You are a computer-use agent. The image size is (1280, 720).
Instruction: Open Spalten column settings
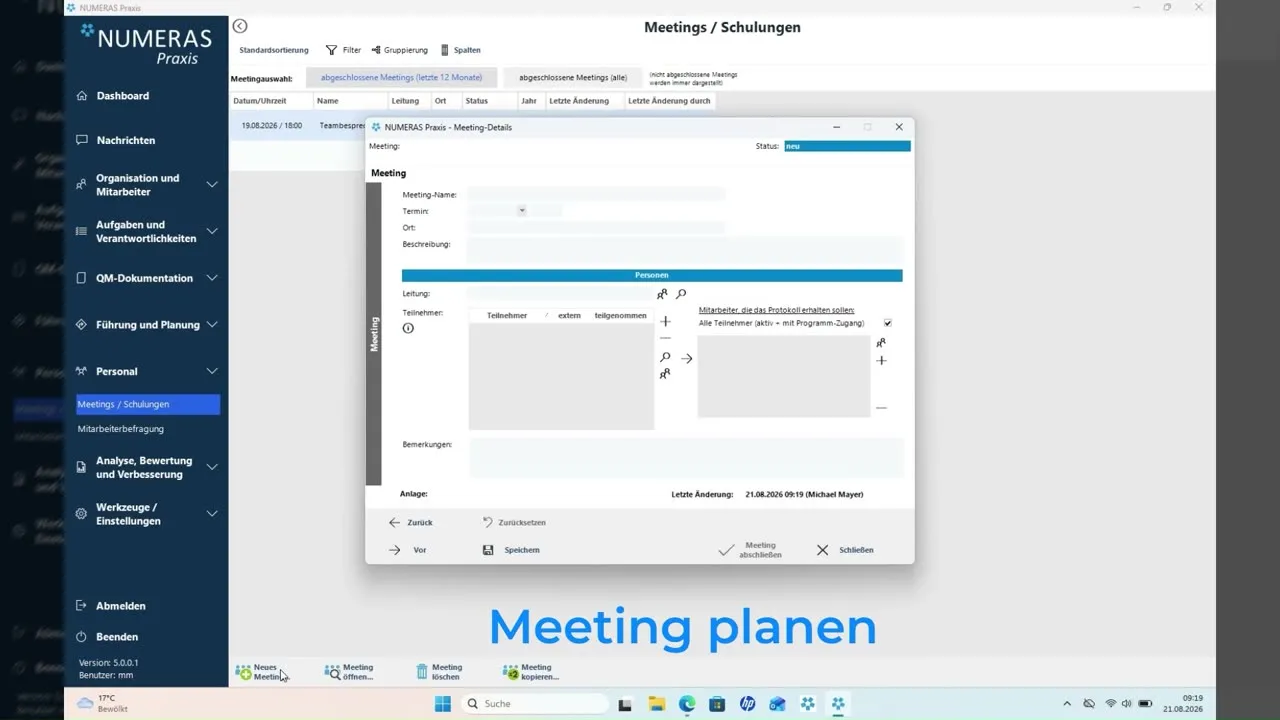(460, 50)
